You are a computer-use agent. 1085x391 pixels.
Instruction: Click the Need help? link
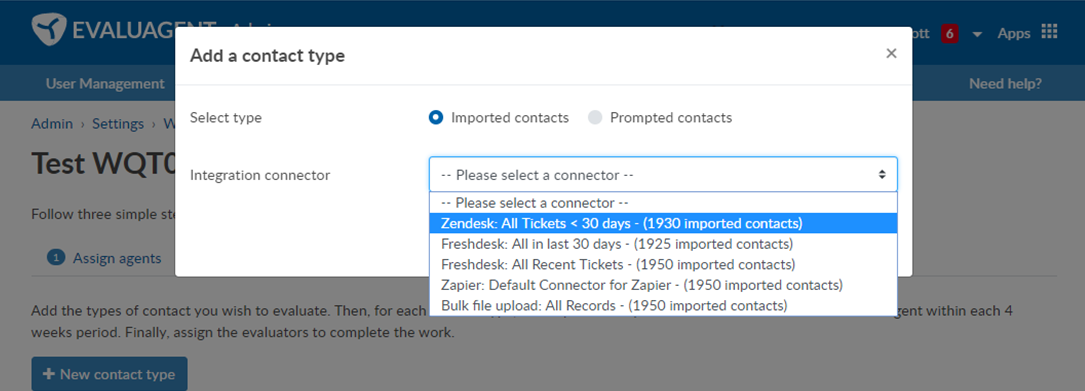[x=1005, y=84]
